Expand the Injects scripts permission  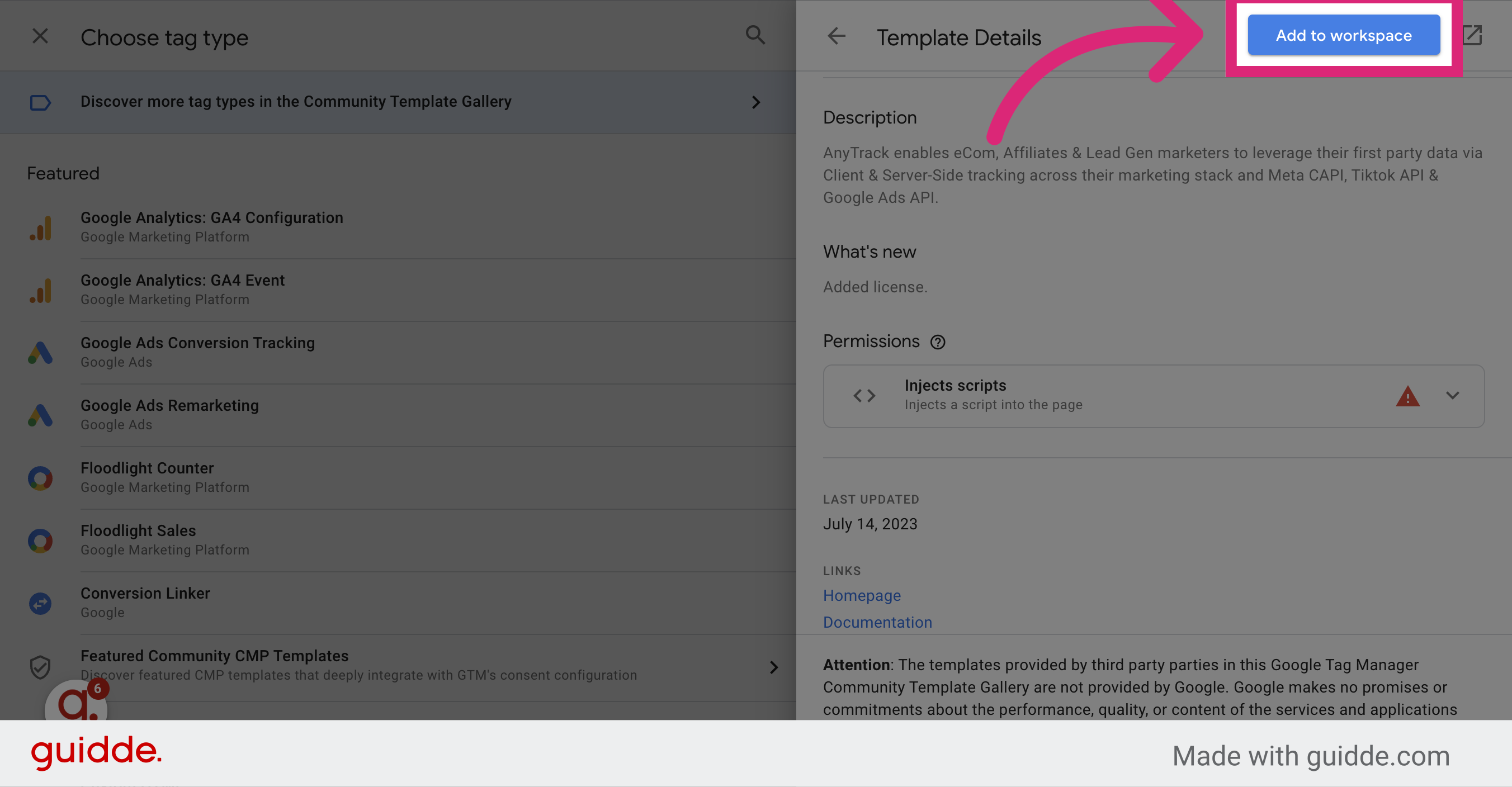[x=1453, y=396]
